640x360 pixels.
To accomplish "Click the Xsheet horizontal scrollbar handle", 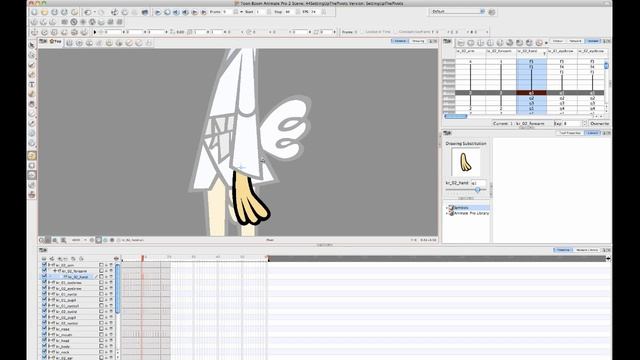I will pos(455,116).
